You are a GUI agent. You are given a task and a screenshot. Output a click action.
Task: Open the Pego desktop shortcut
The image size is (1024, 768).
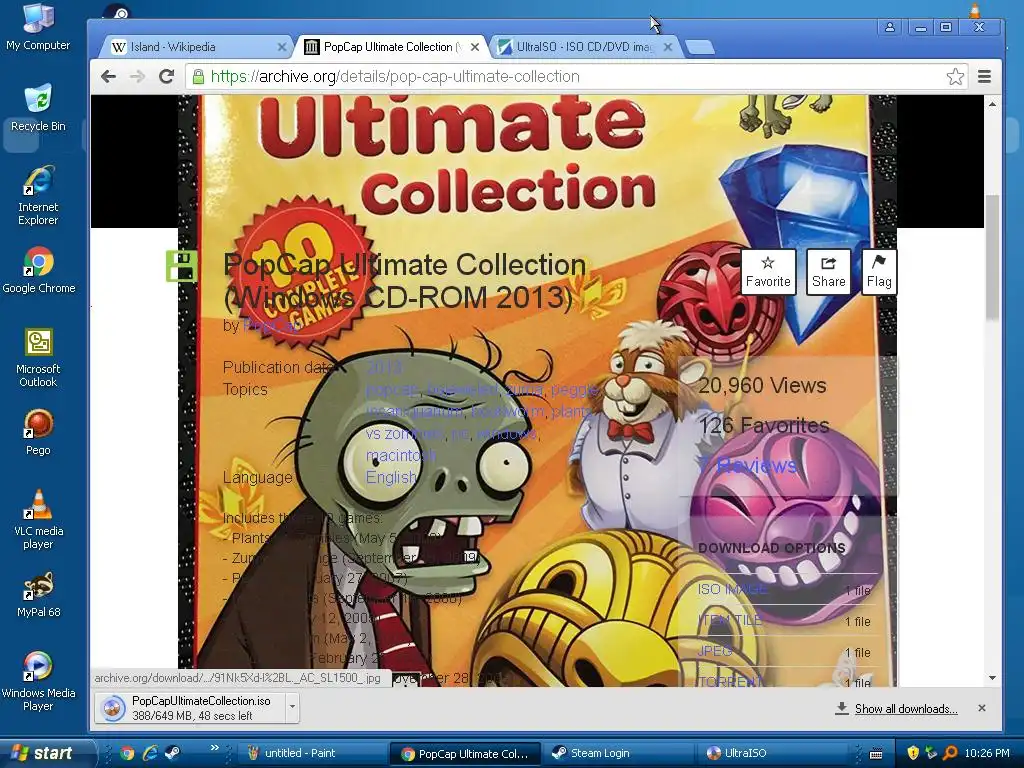click(38, 432)
